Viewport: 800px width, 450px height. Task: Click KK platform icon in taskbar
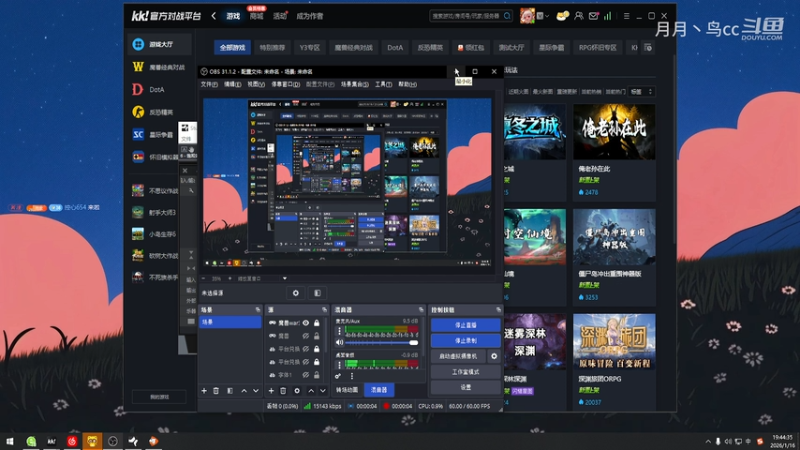tap(52, 441)
